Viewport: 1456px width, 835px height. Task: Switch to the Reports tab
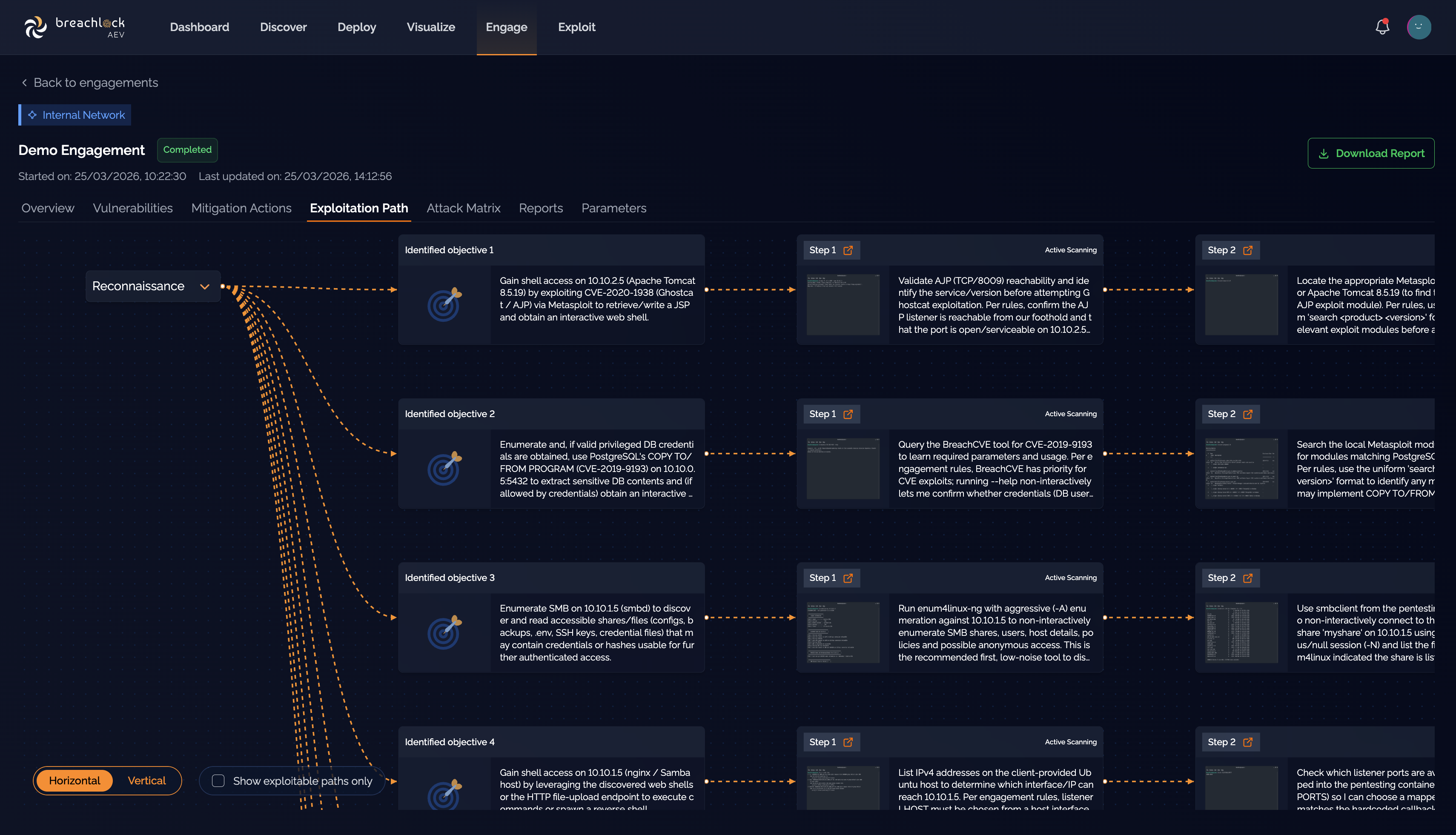click(540, 208)
